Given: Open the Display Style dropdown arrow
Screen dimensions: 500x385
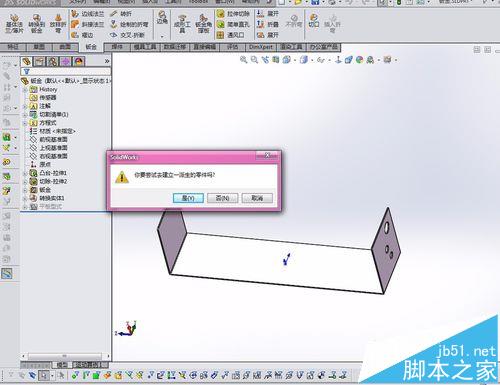Looking at the screenshot, I should [312, 60].
